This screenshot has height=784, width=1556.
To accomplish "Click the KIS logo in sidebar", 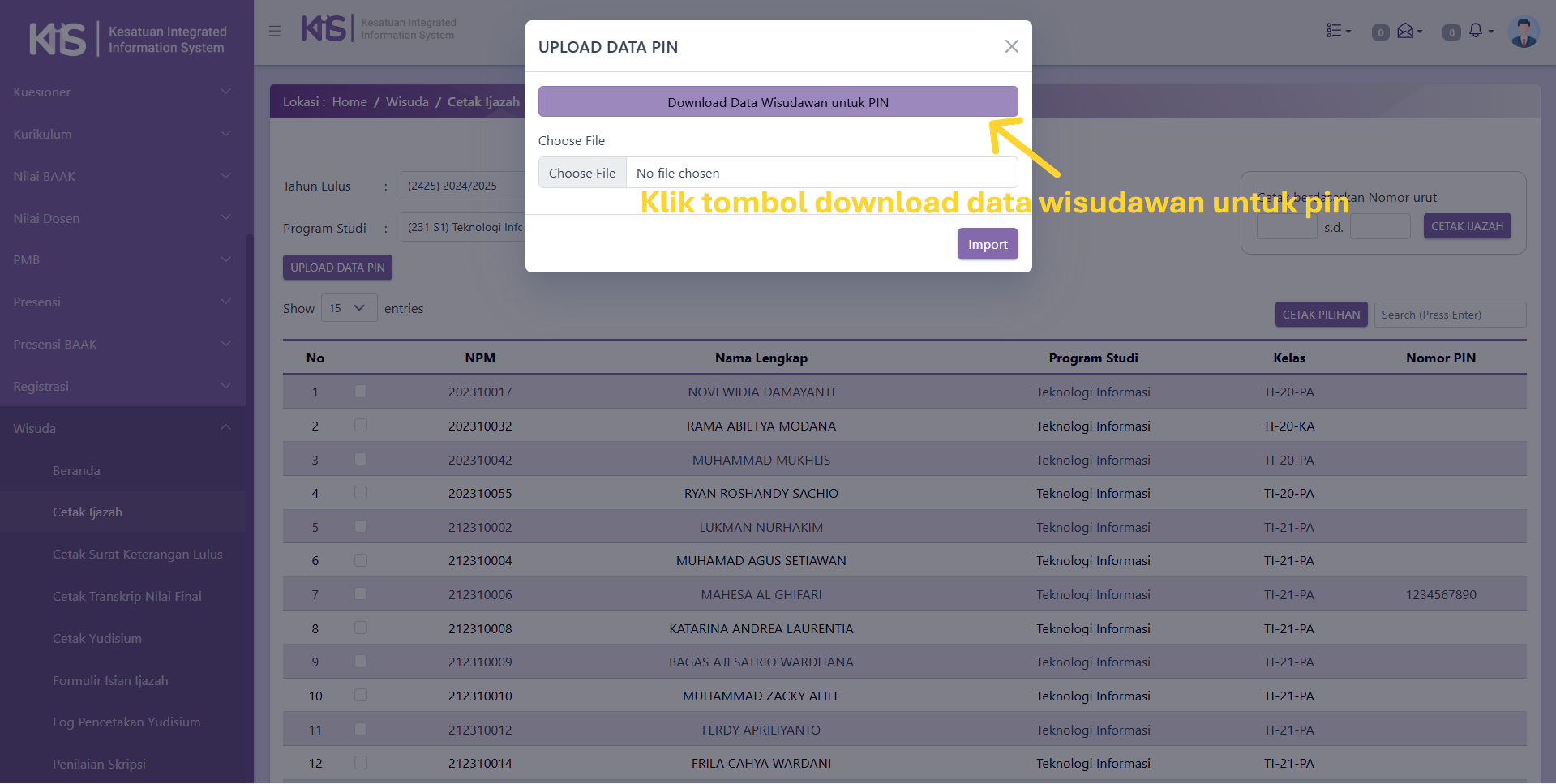I will [x=57, y=39].
